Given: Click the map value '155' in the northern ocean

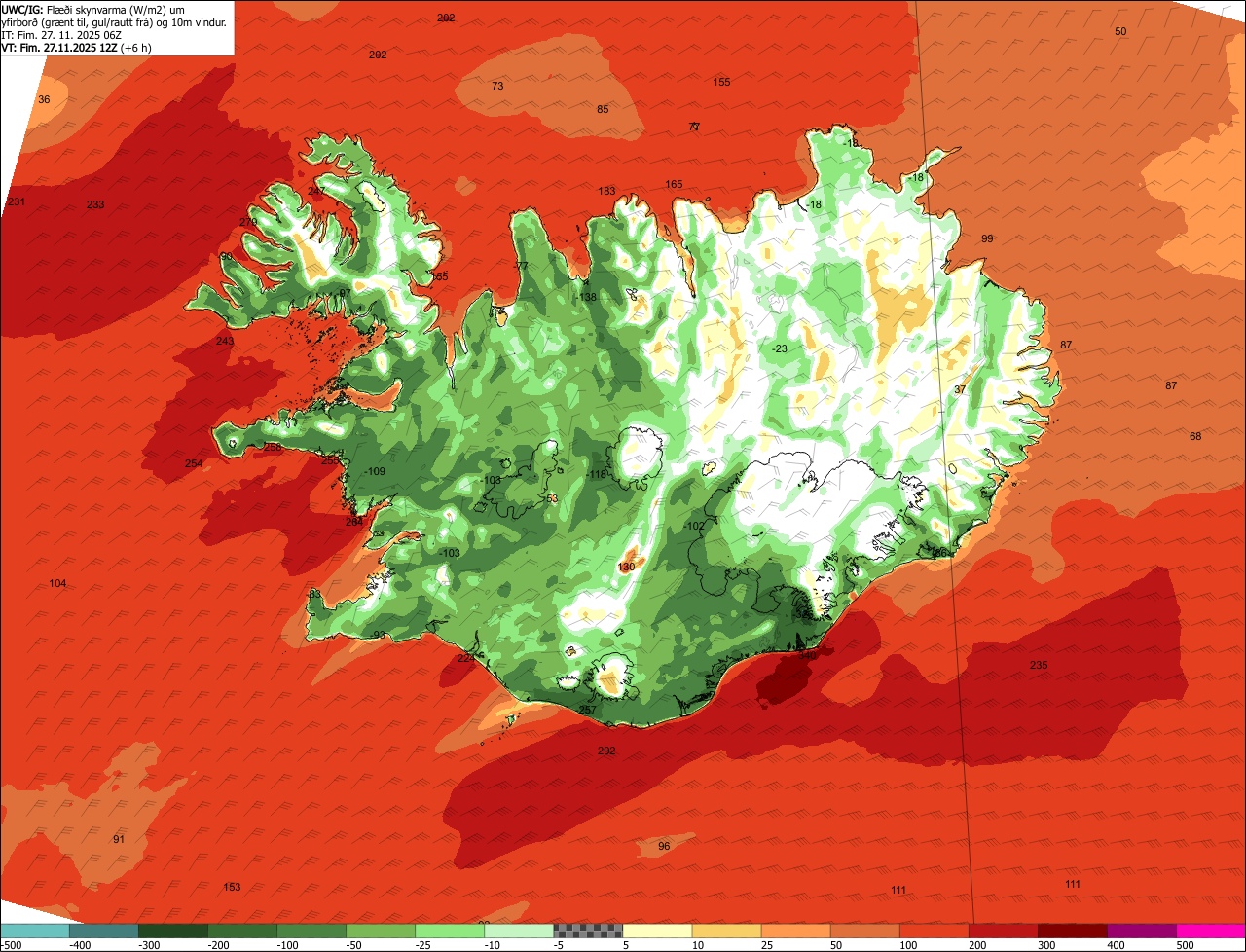Looking at the screenshot, I should [x=721, y=82].
